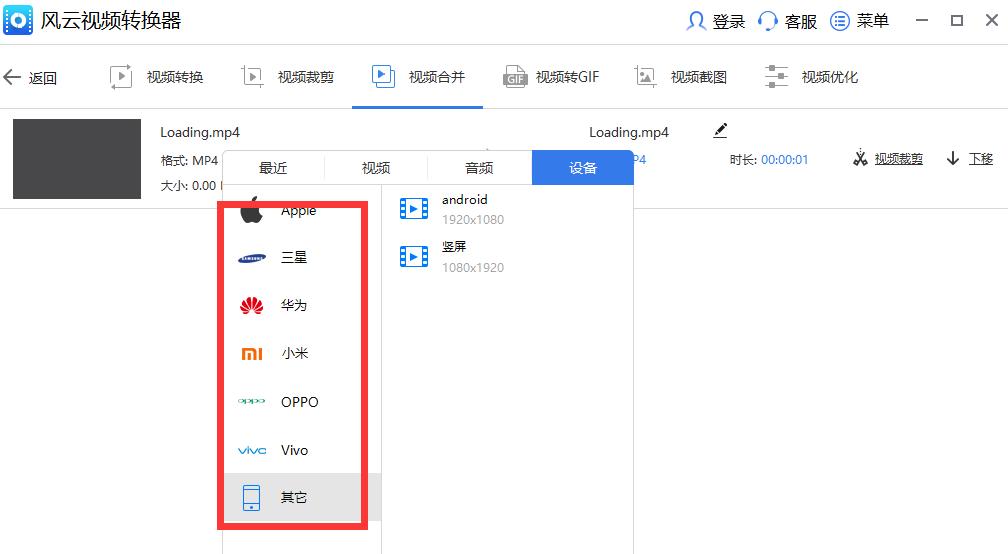This screenshot has height=554, width=1008.
Task: Select the 设备 tab
Action: 583,168
